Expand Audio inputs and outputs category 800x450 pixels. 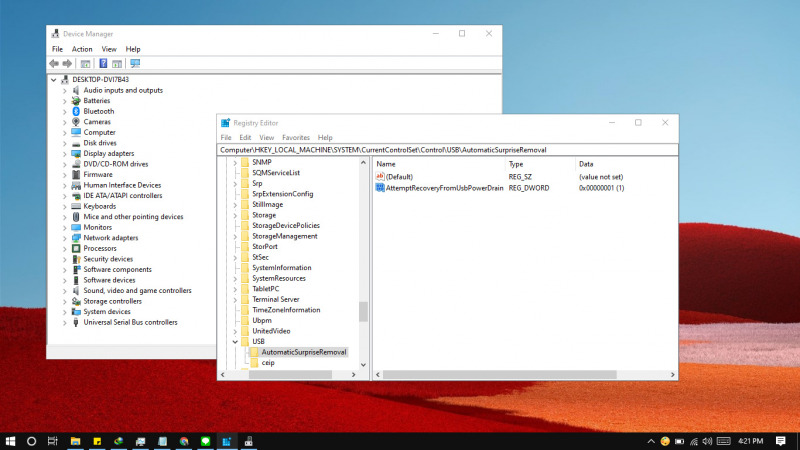tap(65, 90)
